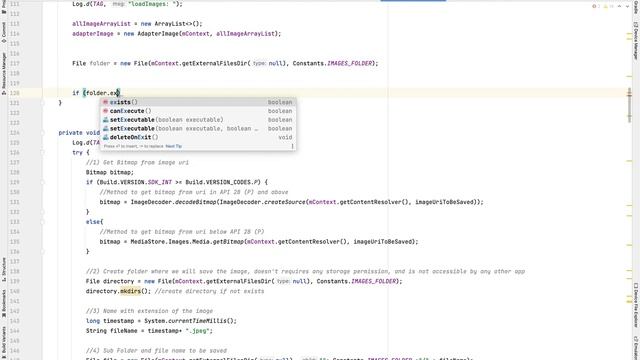Open the Commit tool window

tap(4, 32)
